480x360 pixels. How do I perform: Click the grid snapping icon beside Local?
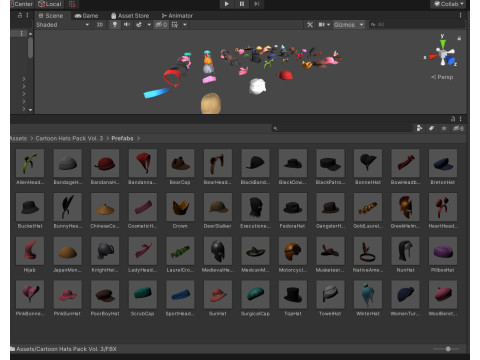(x=72, y=4)
